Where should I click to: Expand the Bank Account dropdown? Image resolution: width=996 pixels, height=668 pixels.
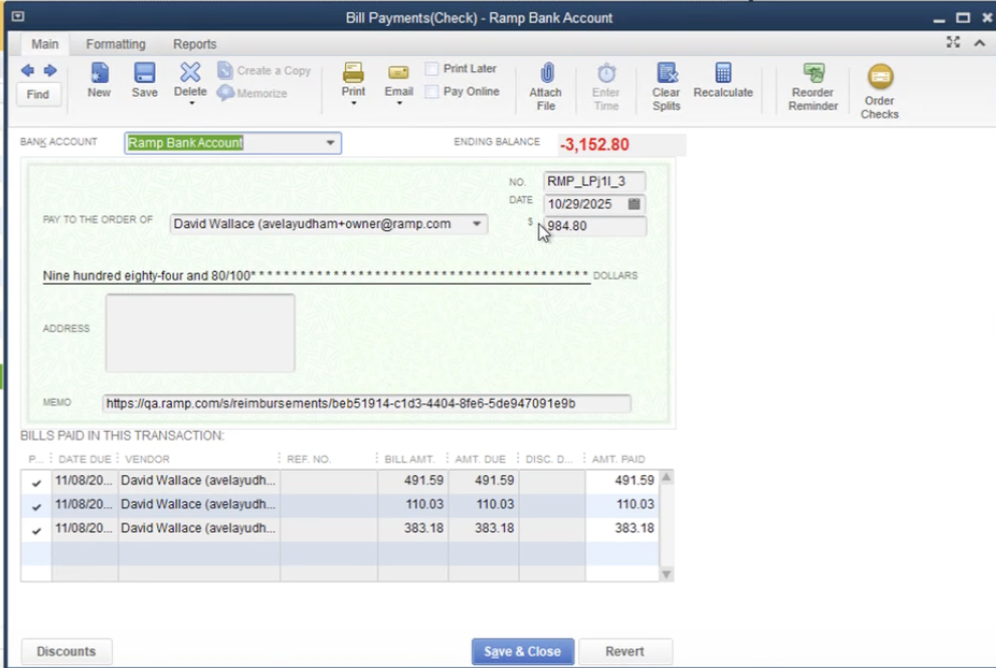pyautogui.click(x=330, y=143)
